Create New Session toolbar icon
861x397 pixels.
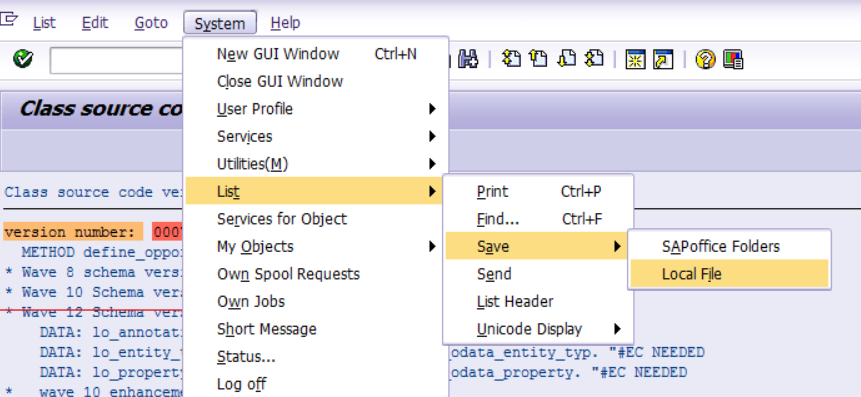point(635,59)
